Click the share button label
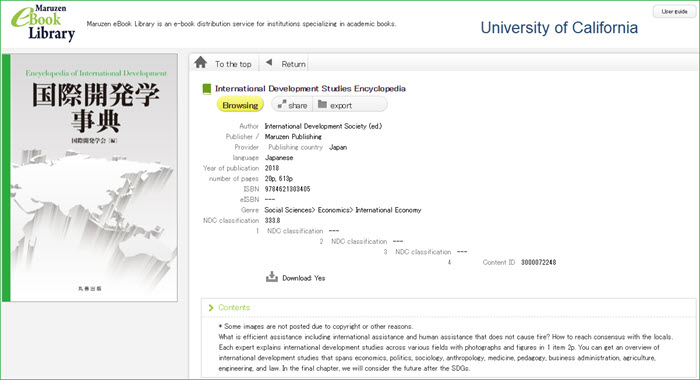Image resolution: width=700 pixels, height=380 pixels. coord(297,105)
